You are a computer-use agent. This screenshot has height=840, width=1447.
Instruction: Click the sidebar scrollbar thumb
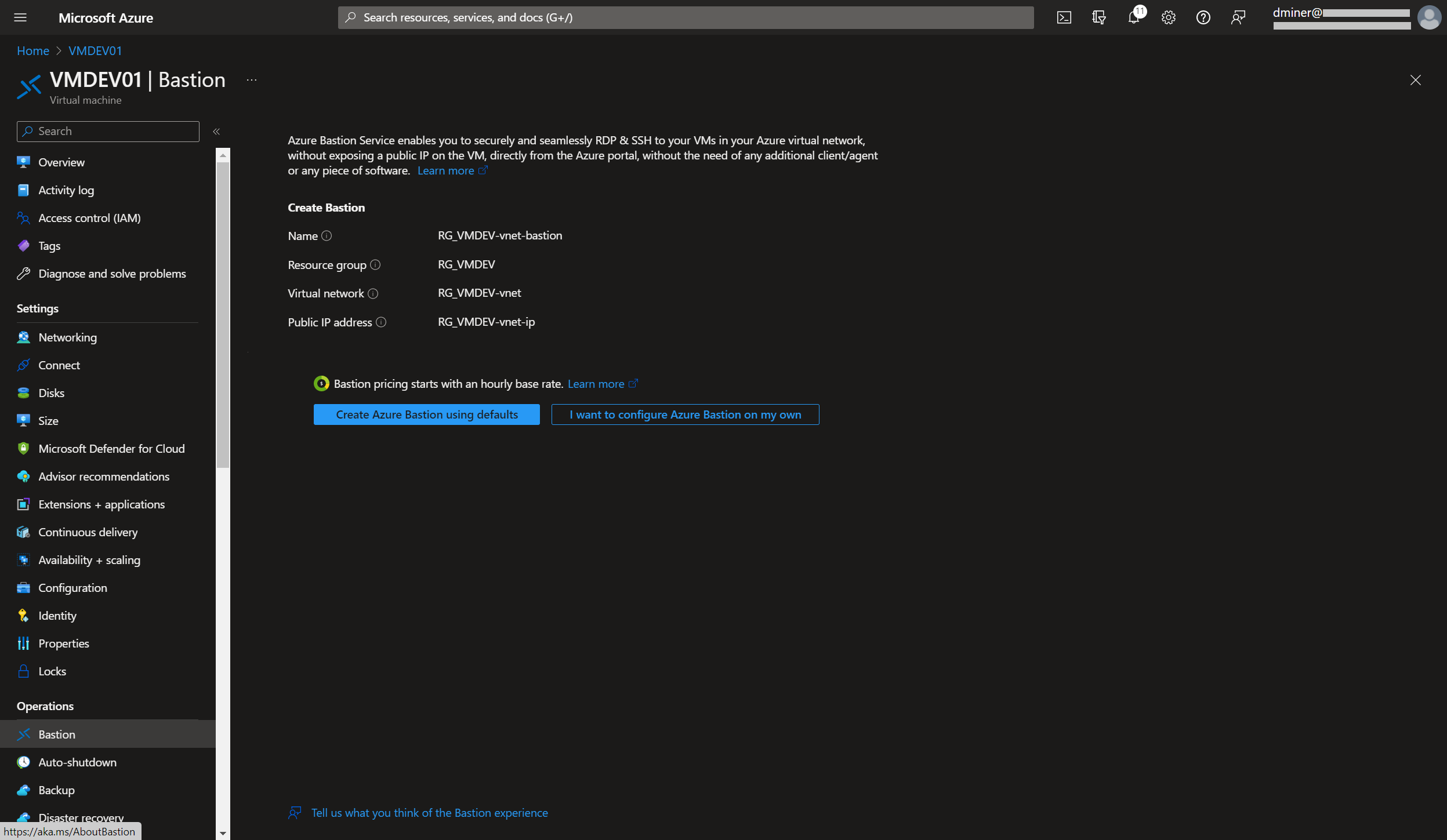pos(223,315)
